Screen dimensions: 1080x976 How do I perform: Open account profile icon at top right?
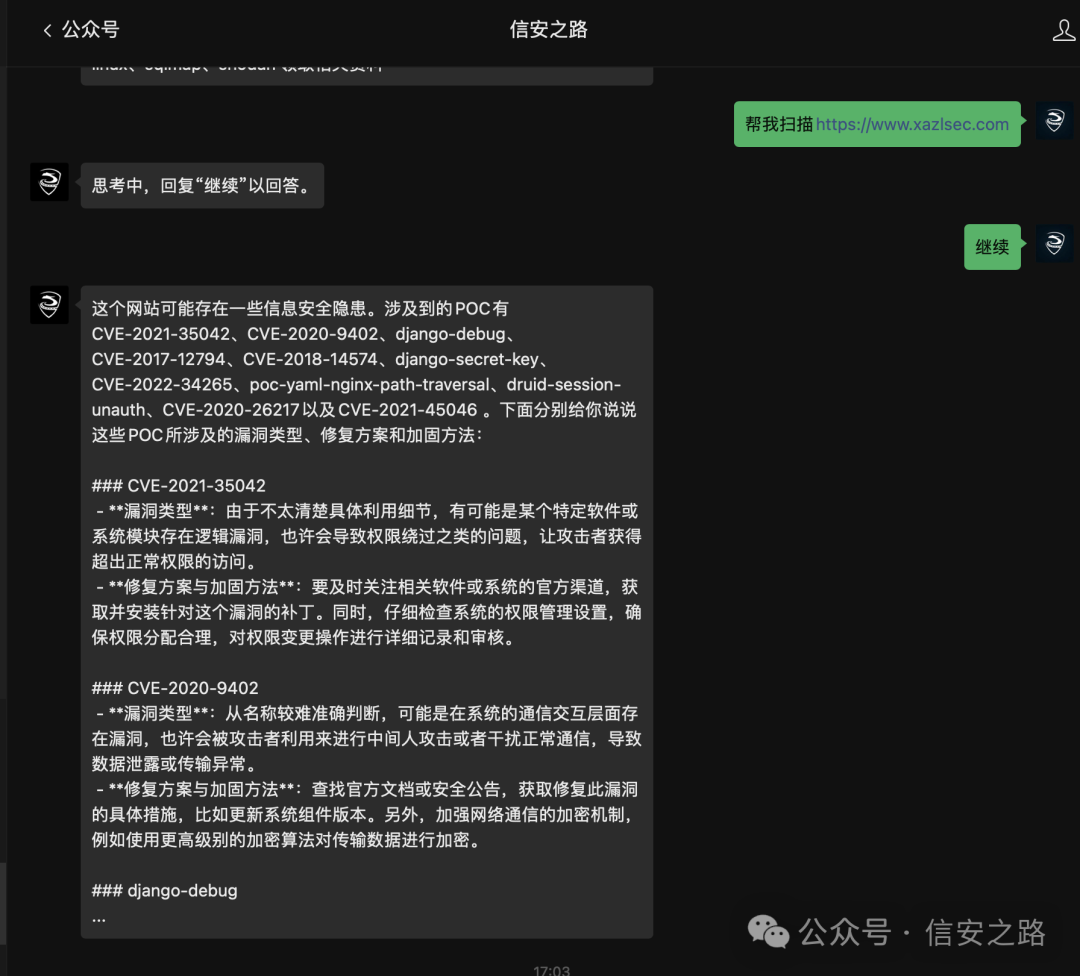click(x=1064, y=30)
